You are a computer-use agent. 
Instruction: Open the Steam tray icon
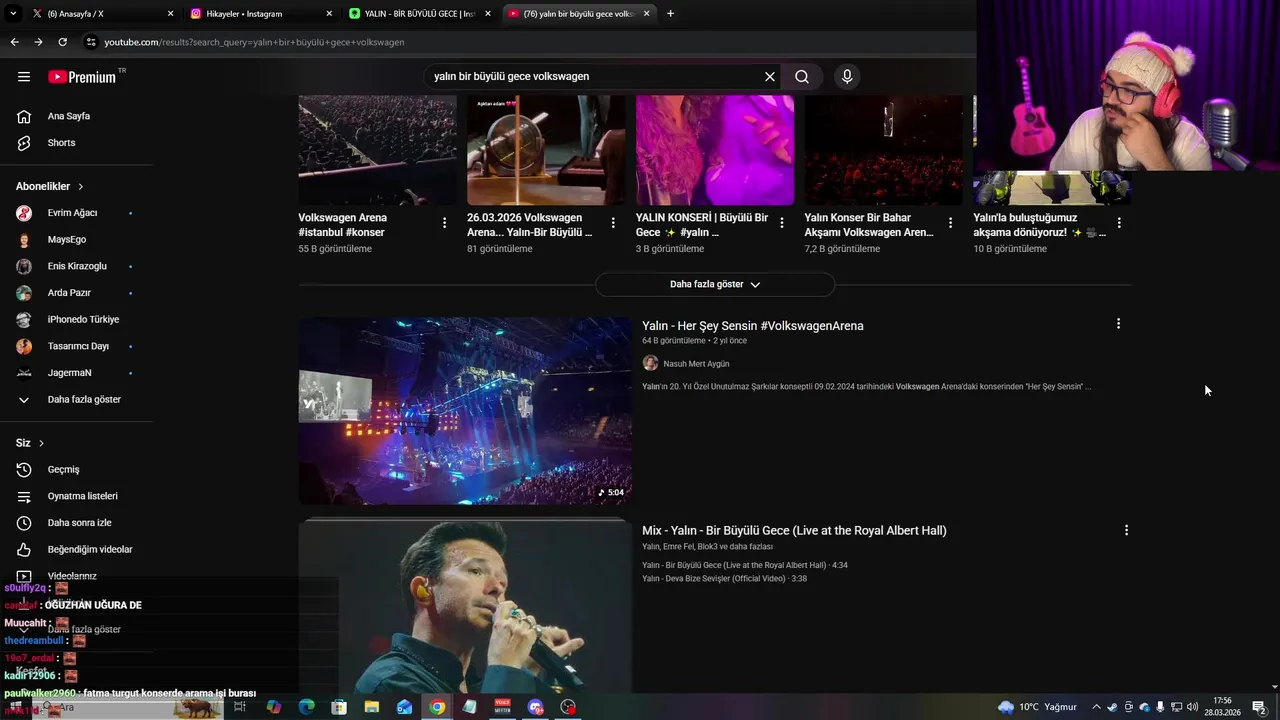coord(1112,707)
